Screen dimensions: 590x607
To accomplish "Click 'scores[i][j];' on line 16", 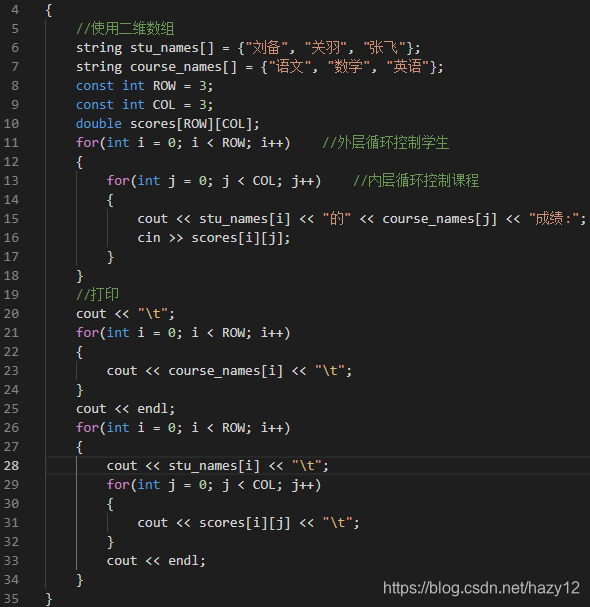I will [x=241, y=238].
